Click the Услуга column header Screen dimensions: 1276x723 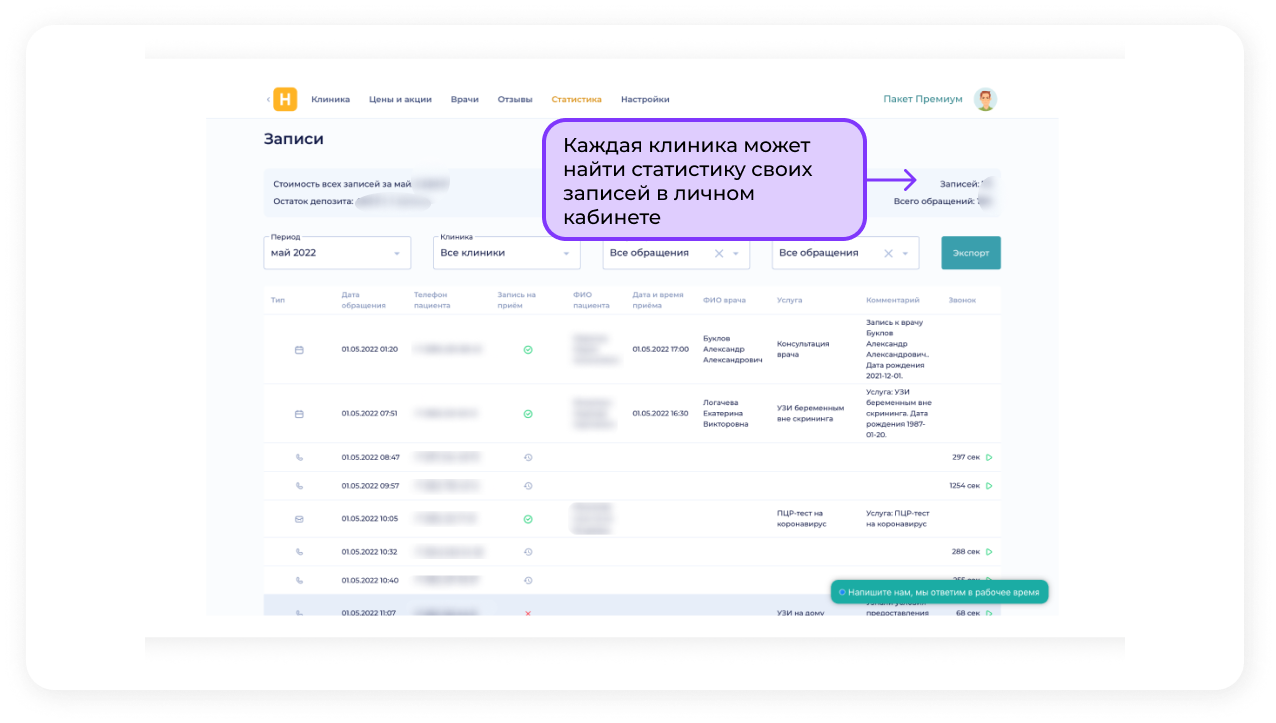point(790,300)
